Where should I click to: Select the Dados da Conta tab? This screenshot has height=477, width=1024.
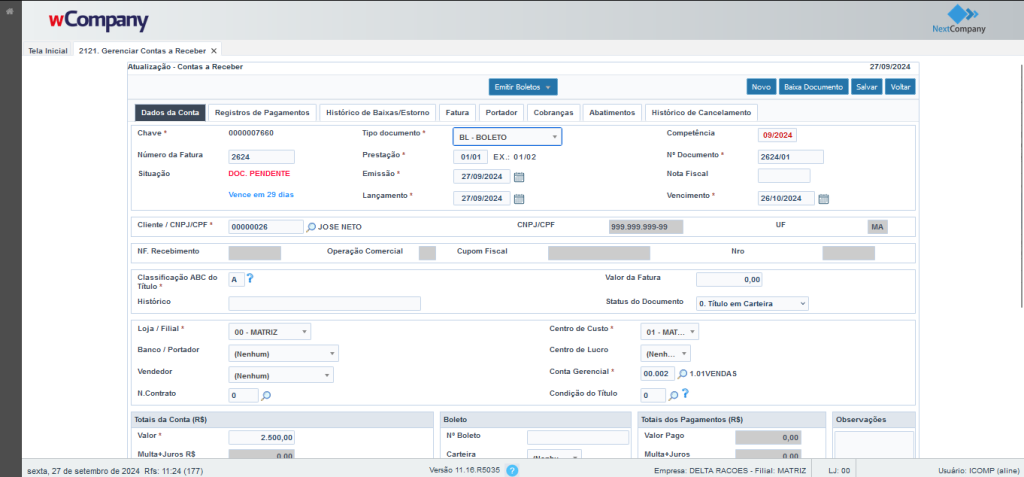tap(170, 112)
